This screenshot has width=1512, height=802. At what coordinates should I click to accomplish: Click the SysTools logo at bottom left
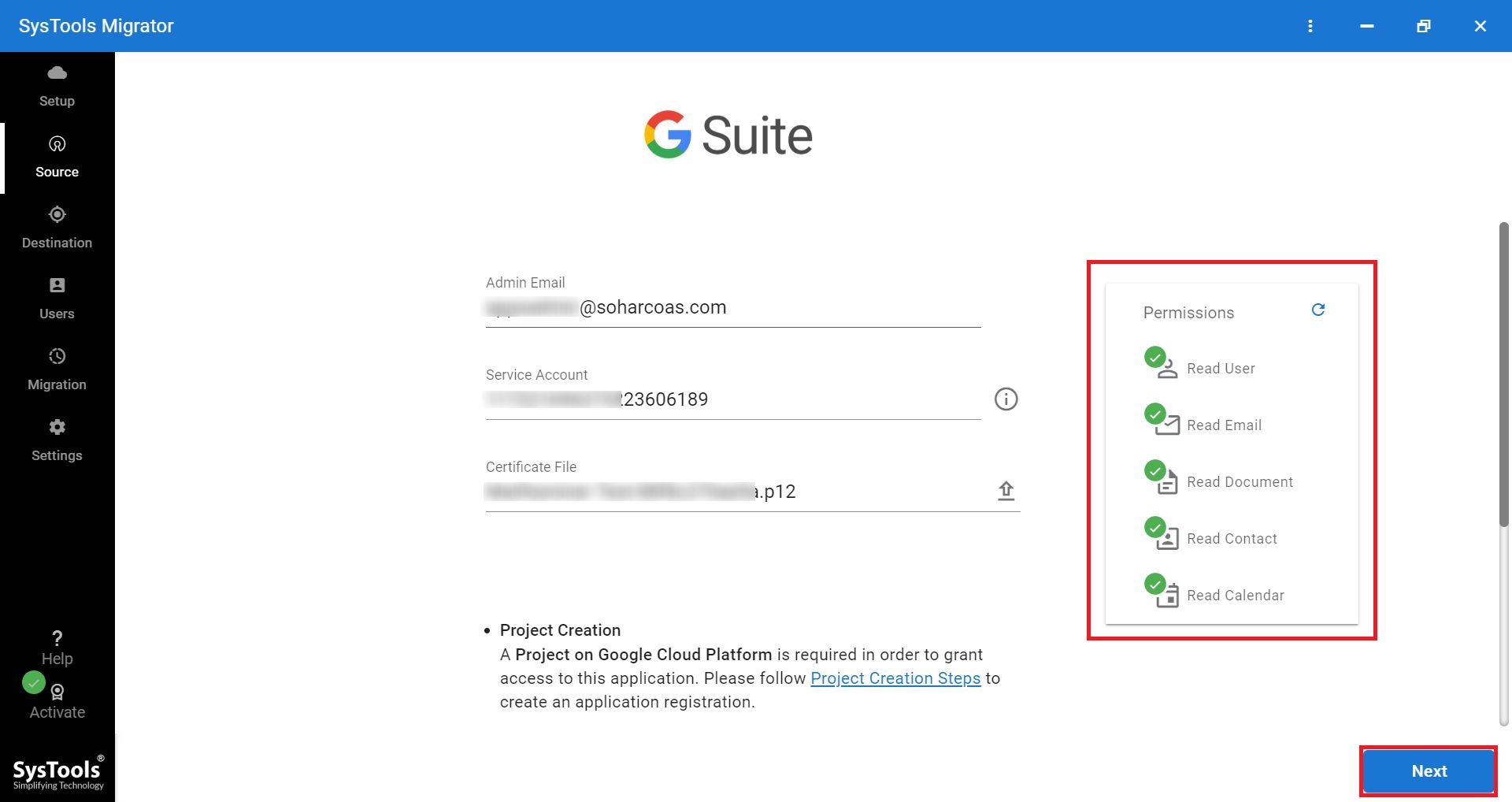click(x=58, y=772)
